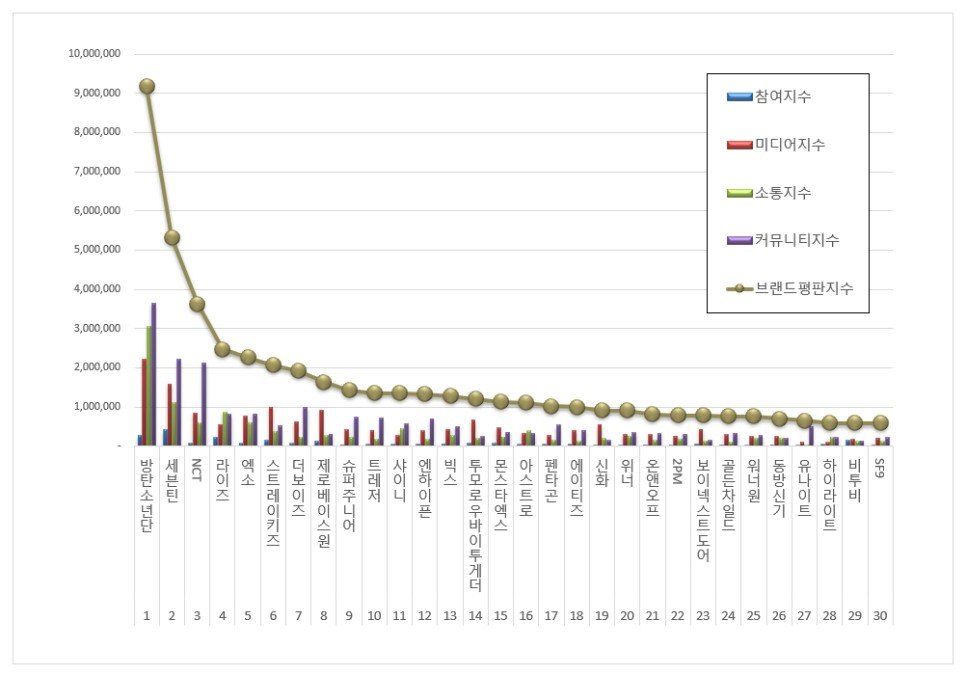Viewport: 966px width, 675px height.
Task: Select the 비투비 axis label
Action: [x=854, y=480]
